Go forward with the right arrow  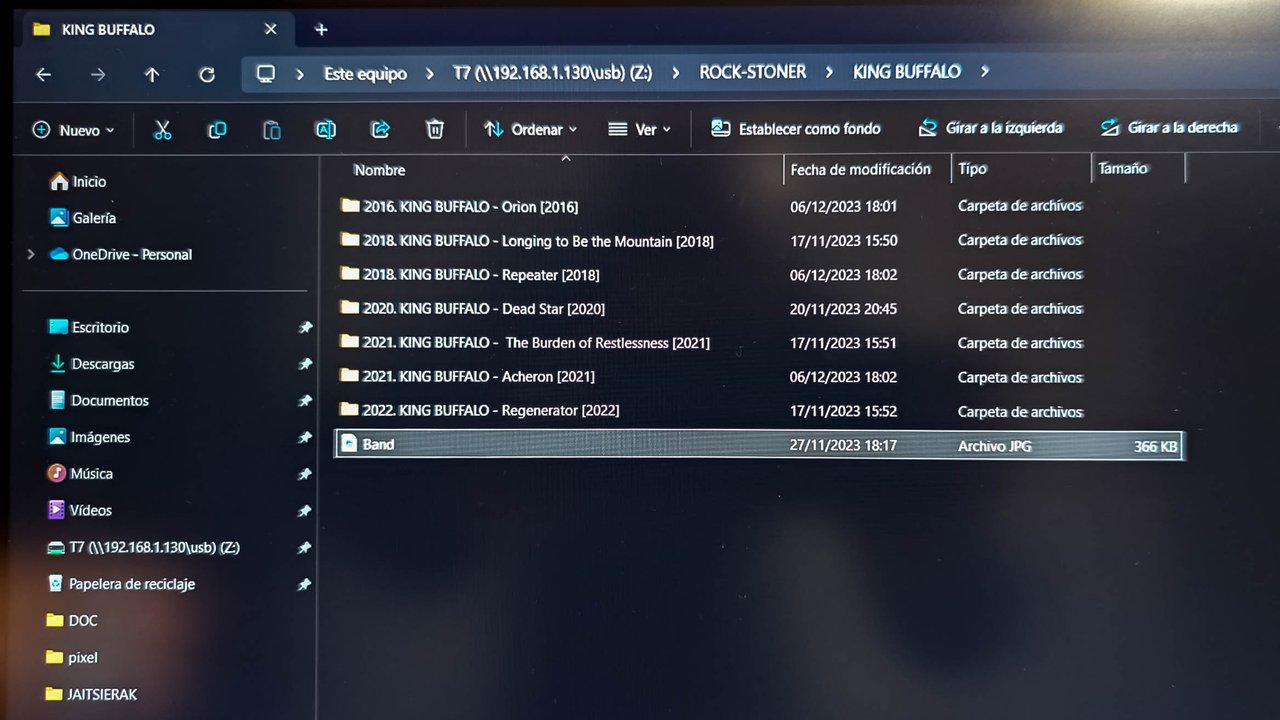[97, 74]
